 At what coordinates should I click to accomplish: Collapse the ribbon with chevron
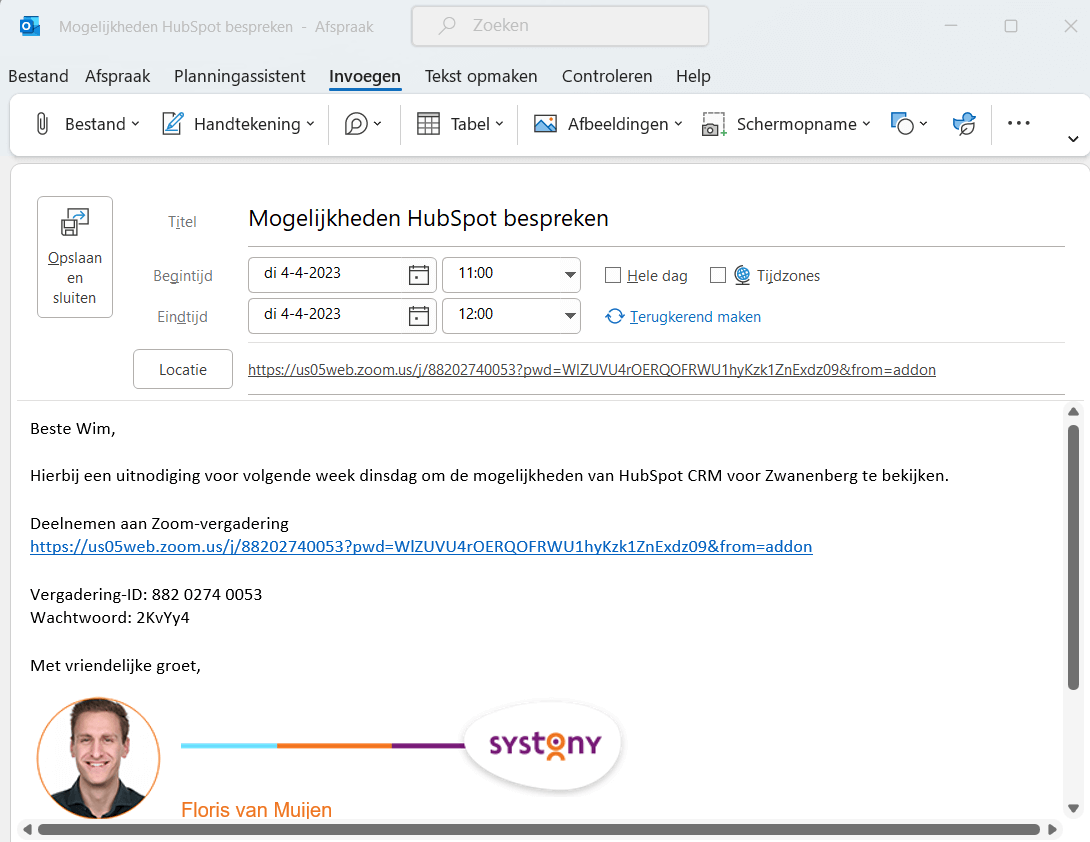(x=1073, y=139)
